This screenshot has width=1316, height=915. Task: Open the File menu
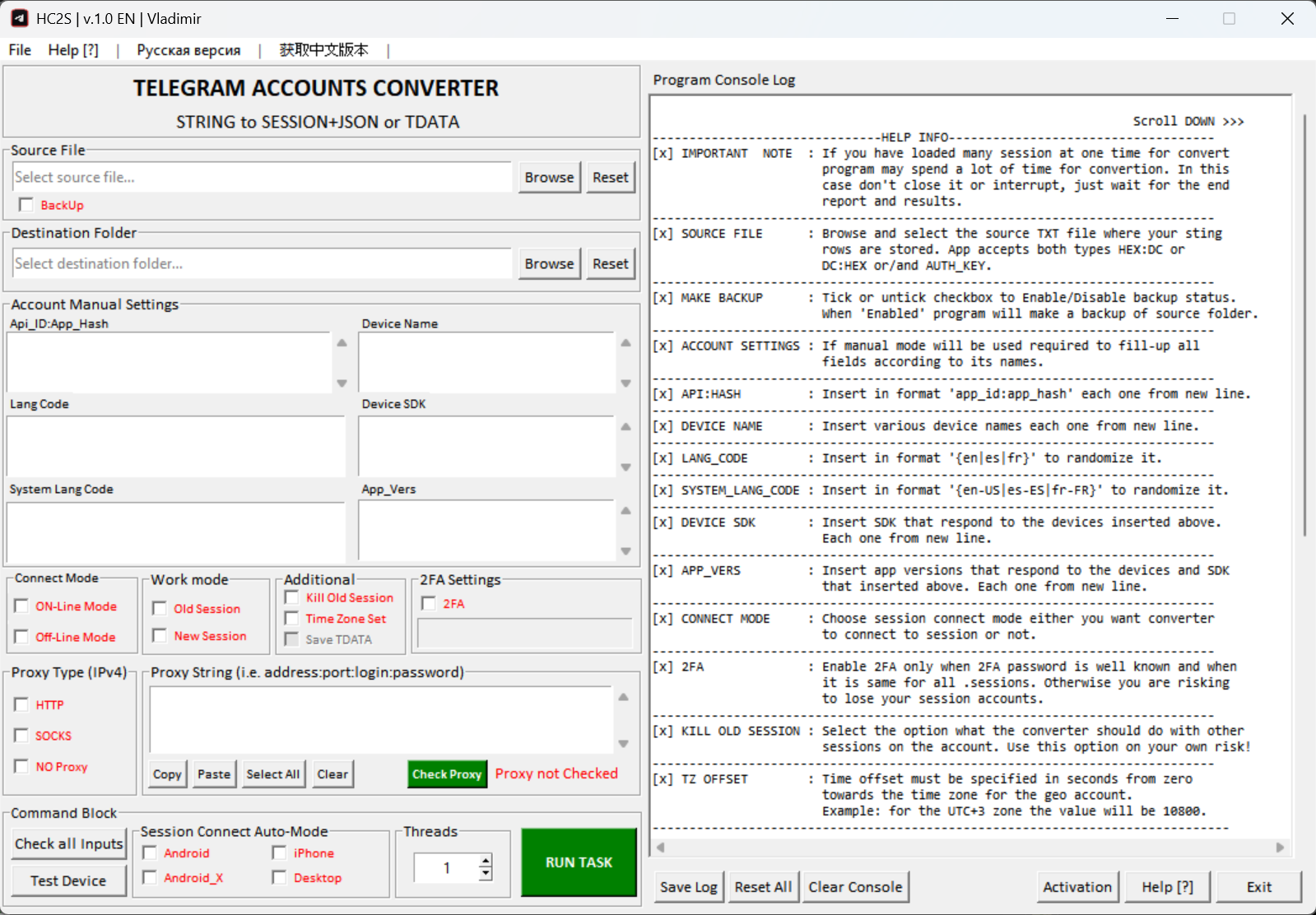coord(20,50)
